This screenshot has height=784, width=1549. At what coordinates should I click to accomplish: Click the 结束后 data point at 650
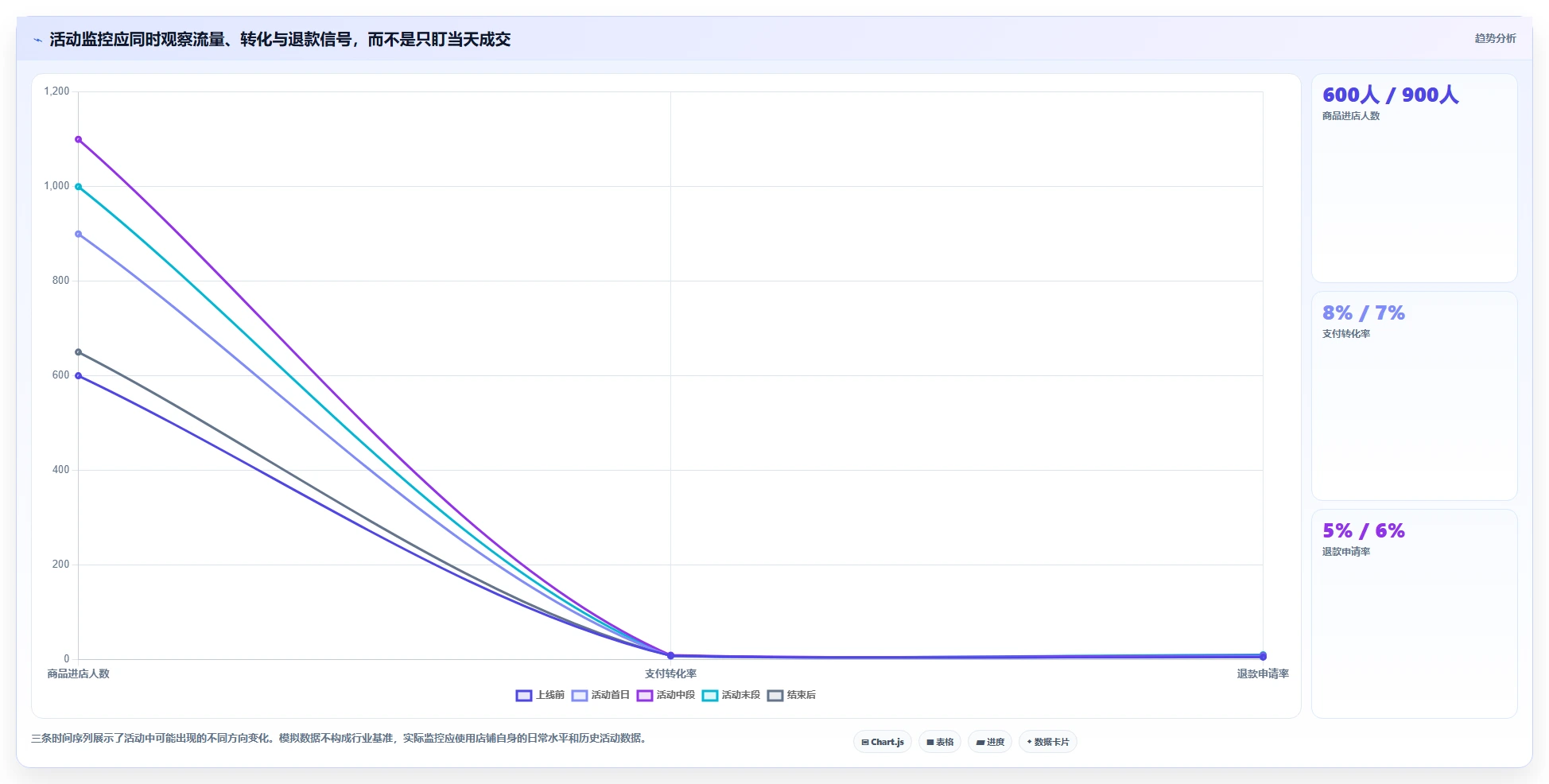pyautogui.click(x=78, y=352)
